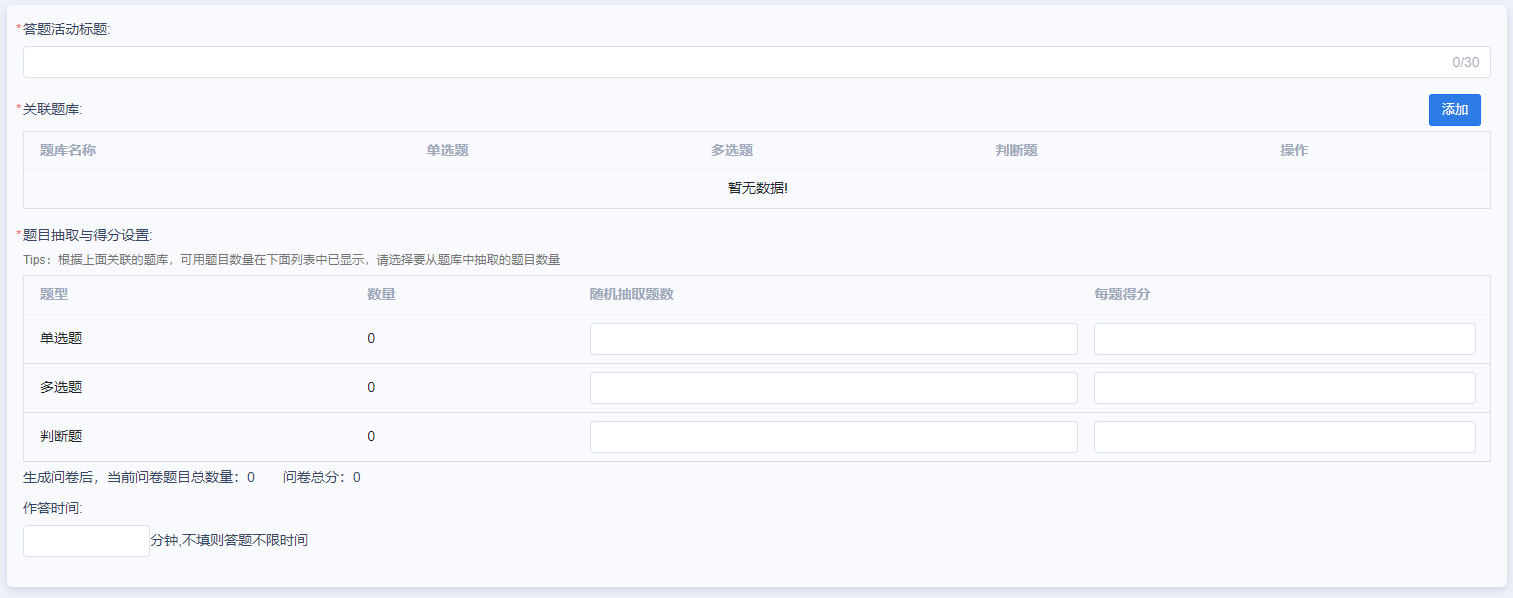This screenshot has width=1513, height=598.
Task: Focus 多选题 row's 每题得分 input
Action: click(x=1284, y=388)
